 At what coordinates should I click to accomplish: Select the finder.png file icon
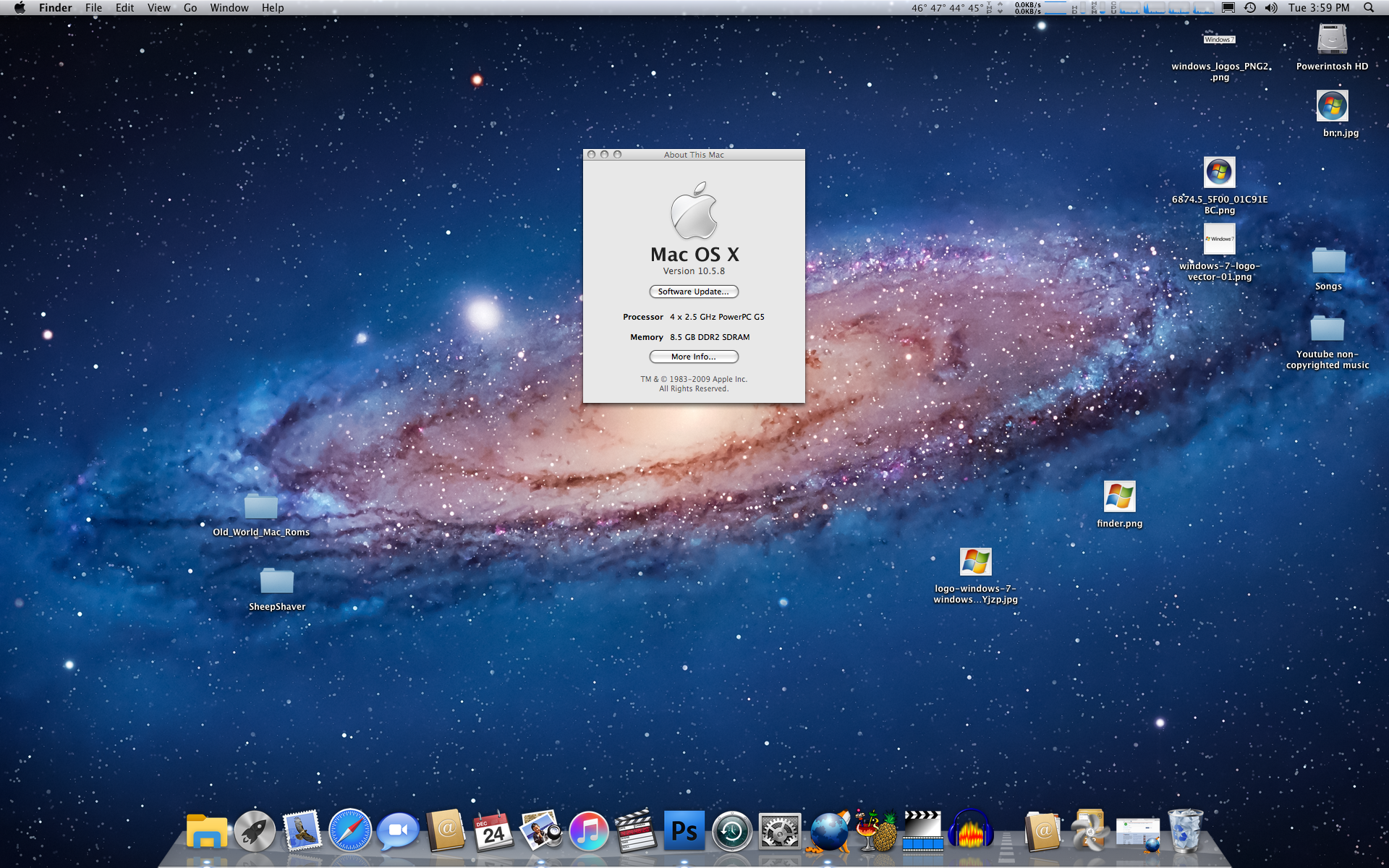pyautogui.click(x=1119, y=497)
